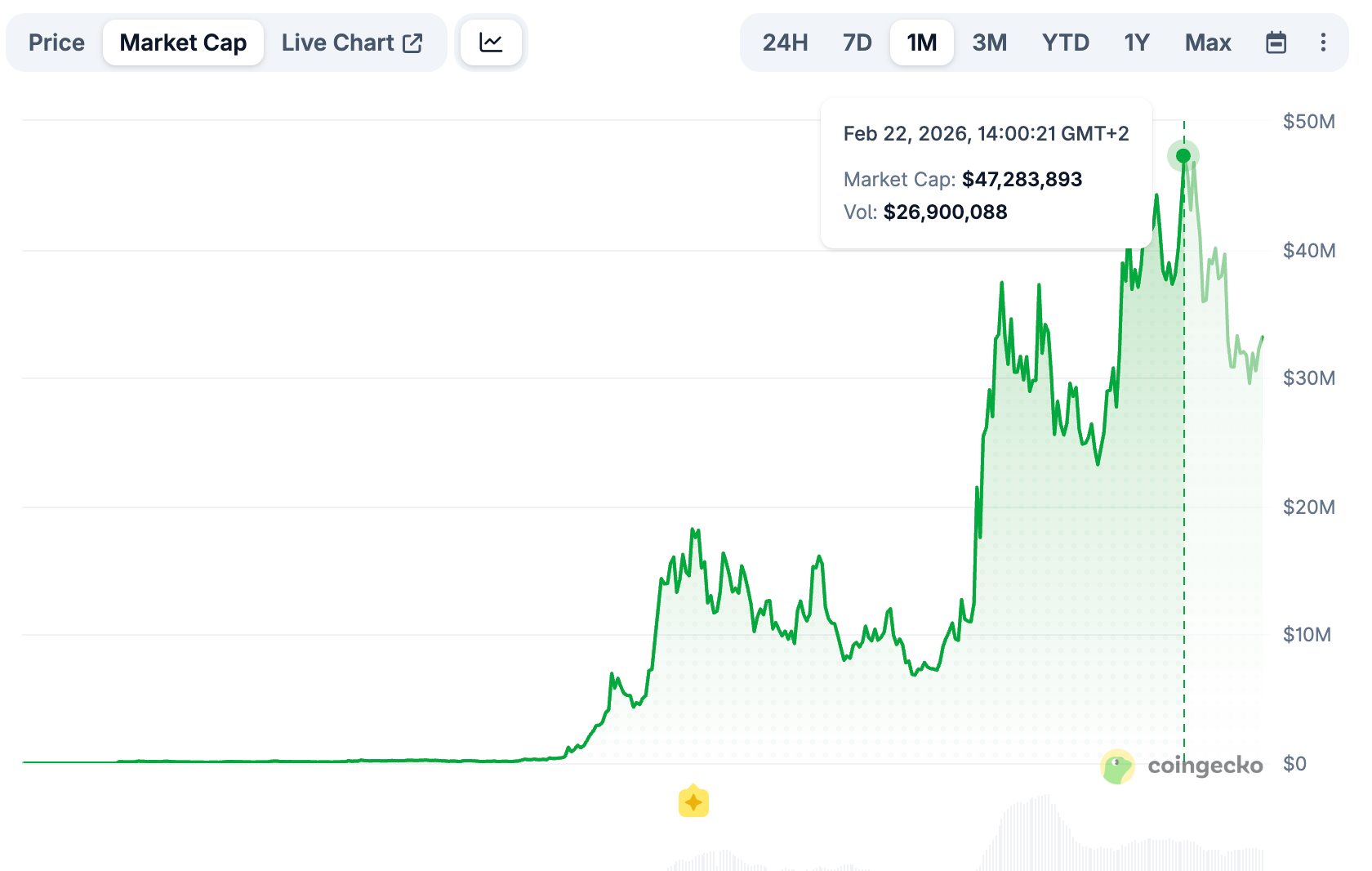Select the line chart icon next to tabs

pyautogui.click(x=491, y=42)
